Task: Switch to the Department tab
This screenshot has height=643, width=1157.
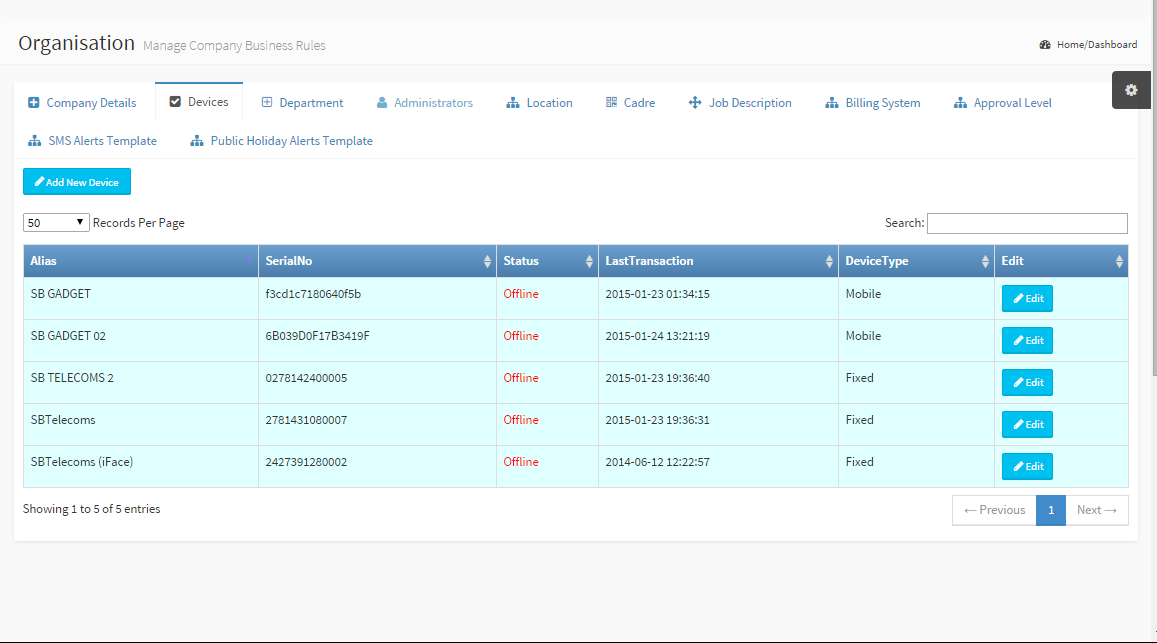Action: [302, 103]
